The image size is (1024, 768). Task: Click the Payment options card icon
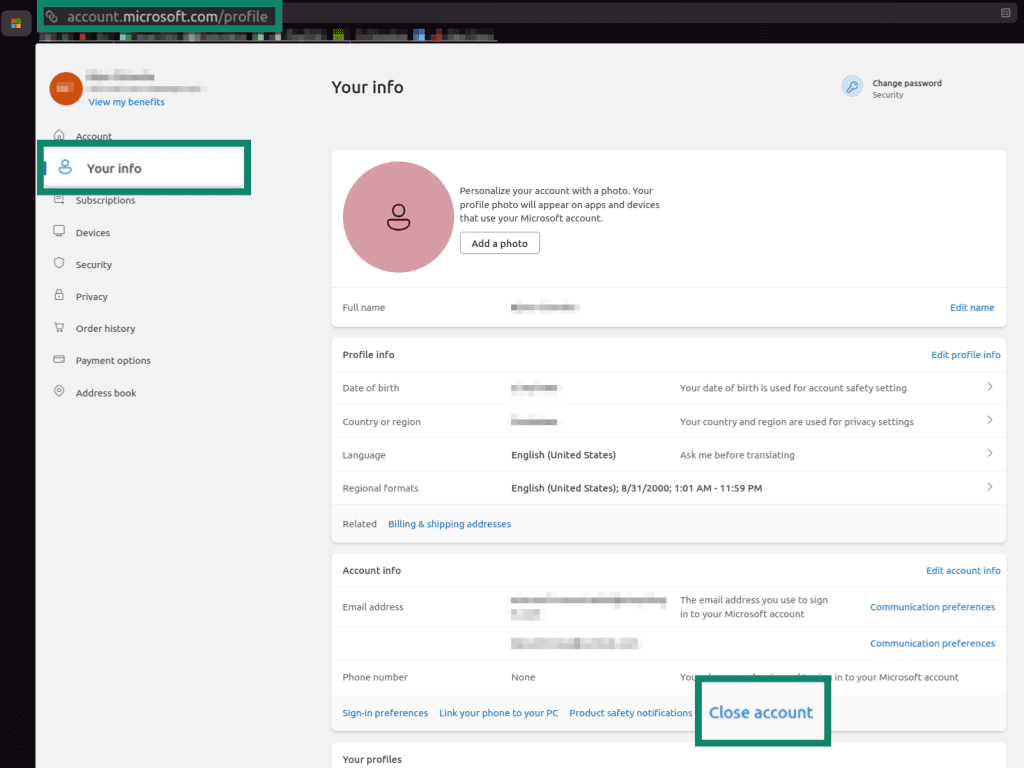pyautogui.click(x=59, y=359)
